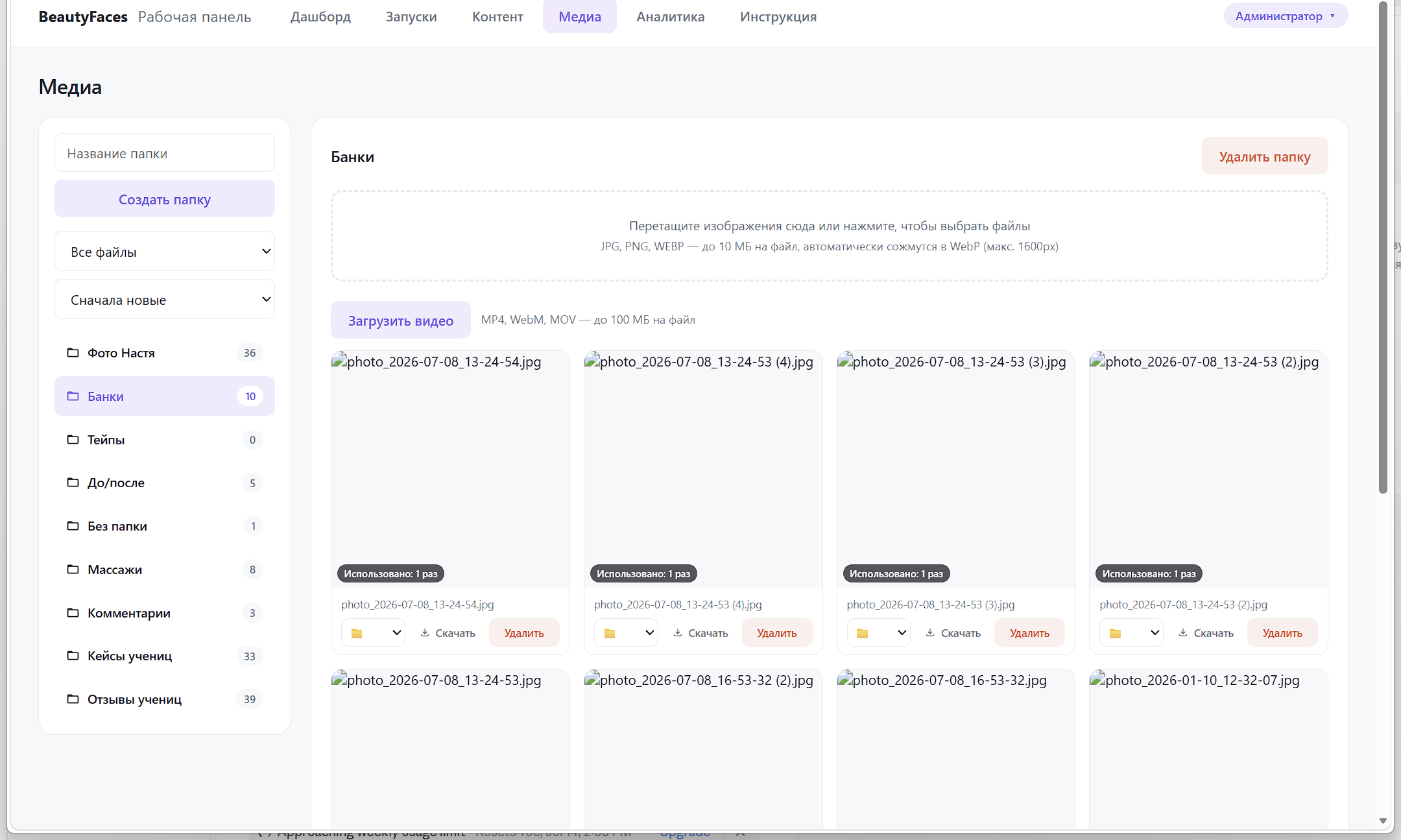The width and height of the screenshot is (1401, 840).
Task: Open the Сначала новые sort dropdown
Action: [165, 300]
